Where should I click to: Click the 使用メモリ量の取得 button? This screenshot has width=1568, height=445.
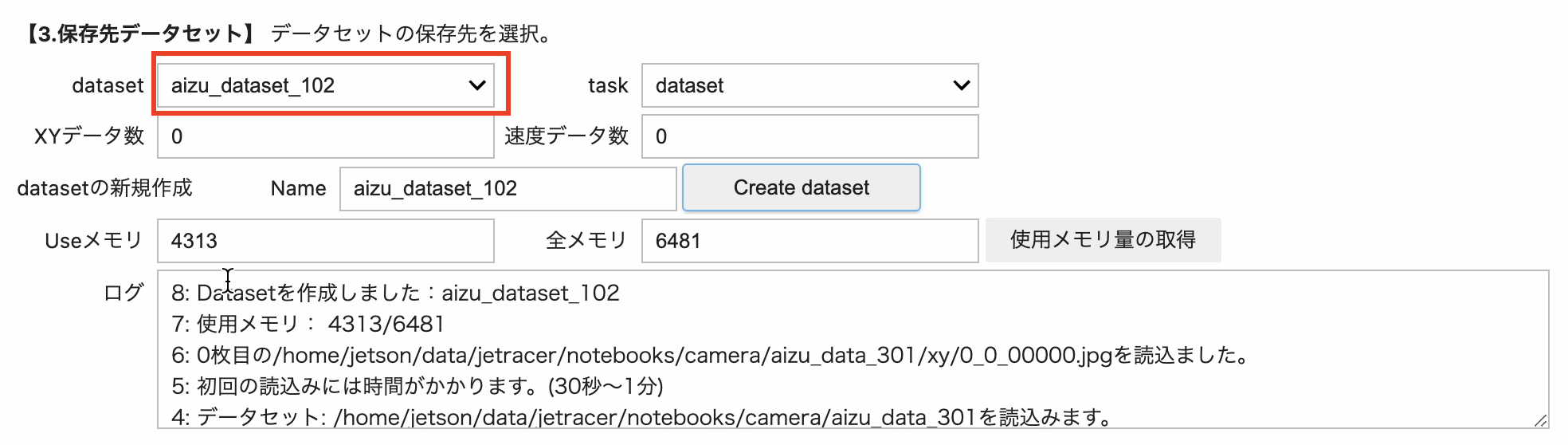1103,240
